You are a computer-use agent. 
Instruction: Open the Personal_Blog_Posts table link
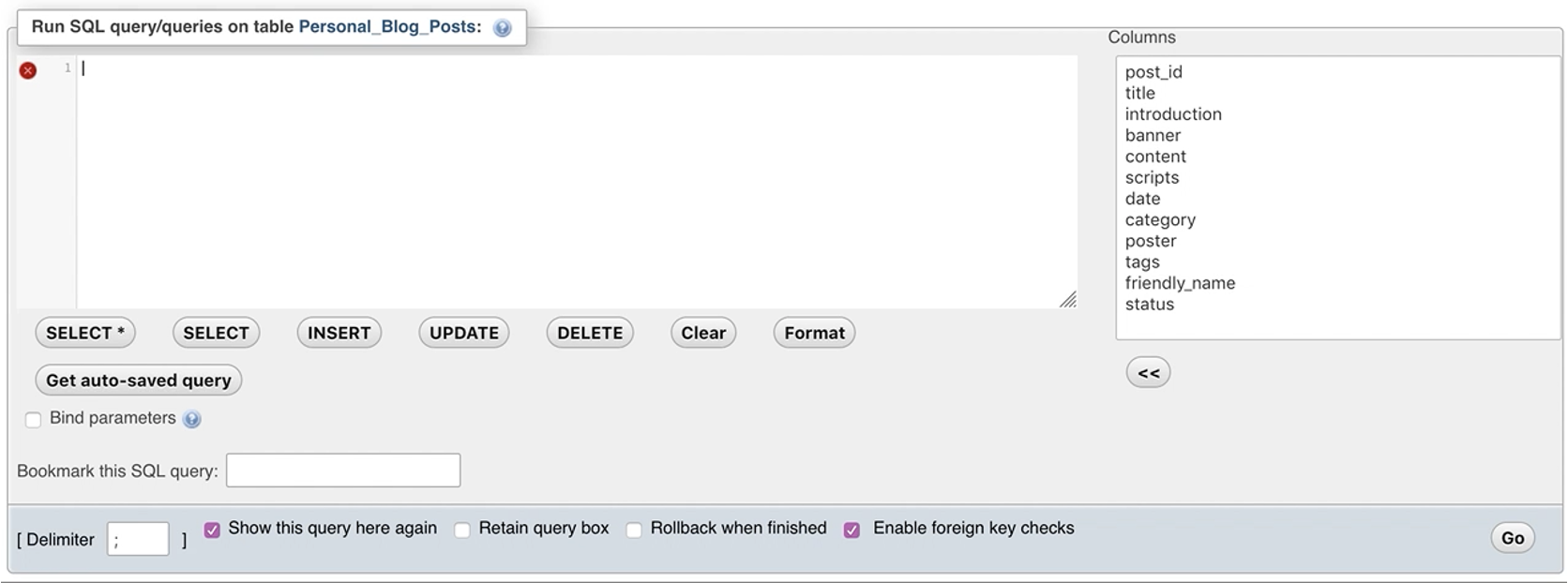(385, 26)
